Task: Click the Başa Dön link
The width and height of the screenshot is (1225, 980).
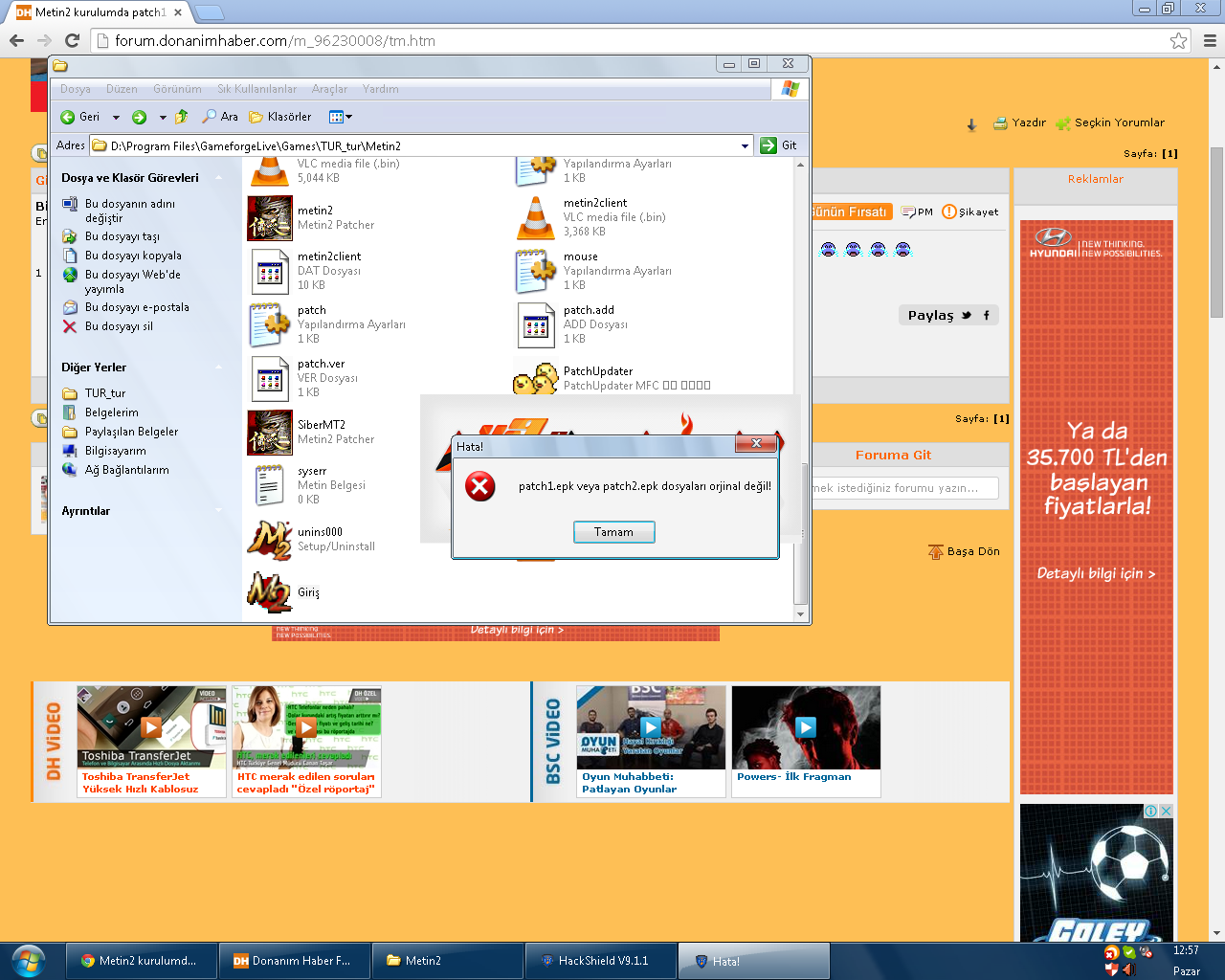Action: 964,552
